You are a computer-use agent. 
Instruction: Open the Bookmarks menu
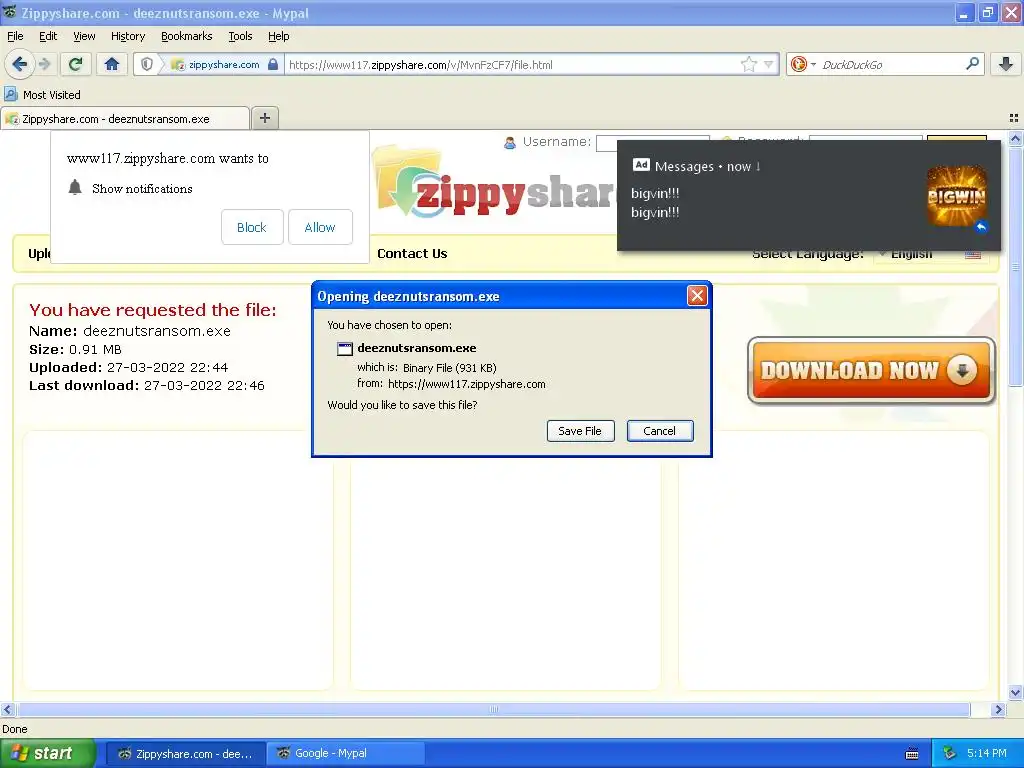point(187,36)
